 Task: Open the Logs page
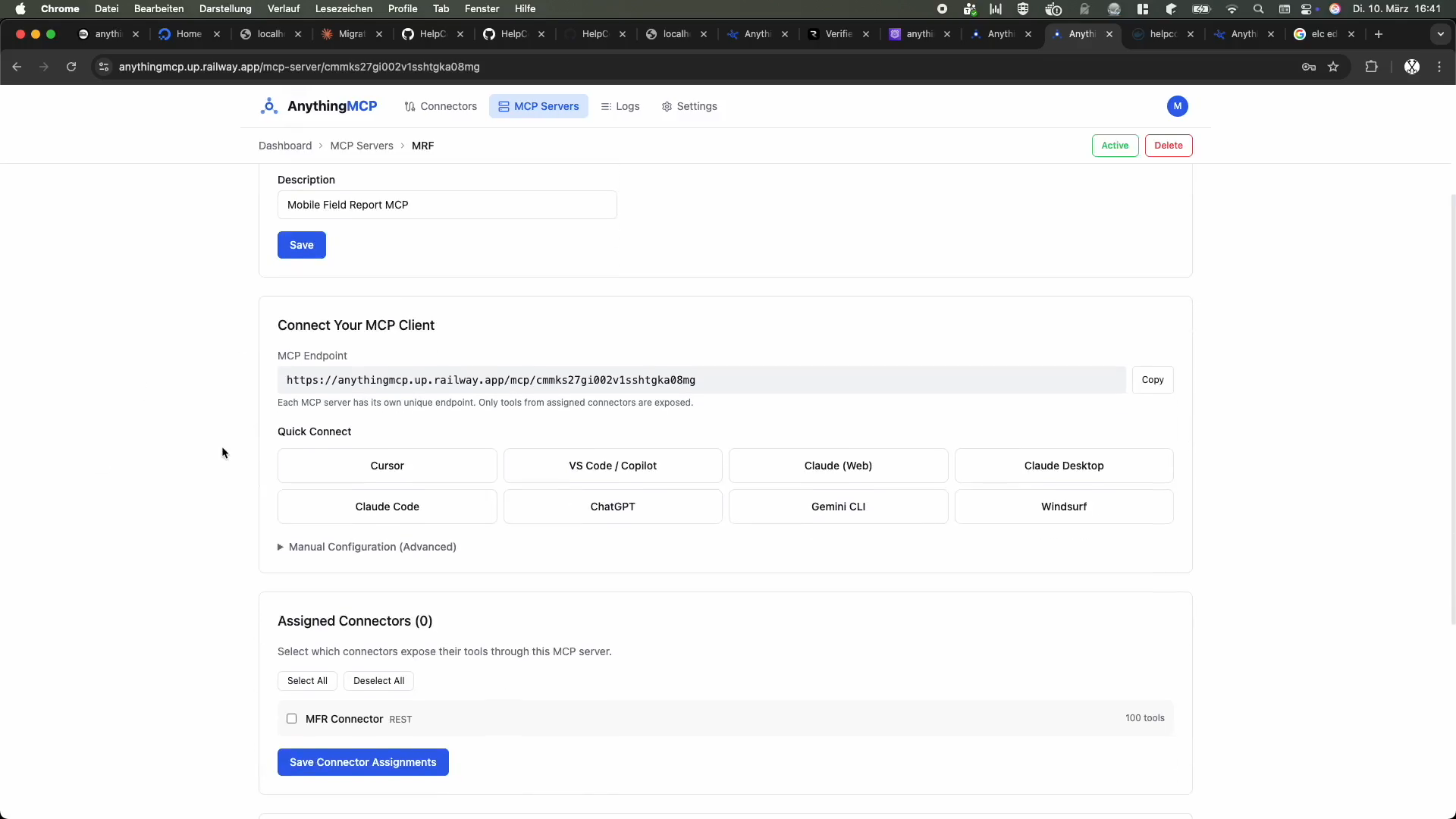coord(620,106)
